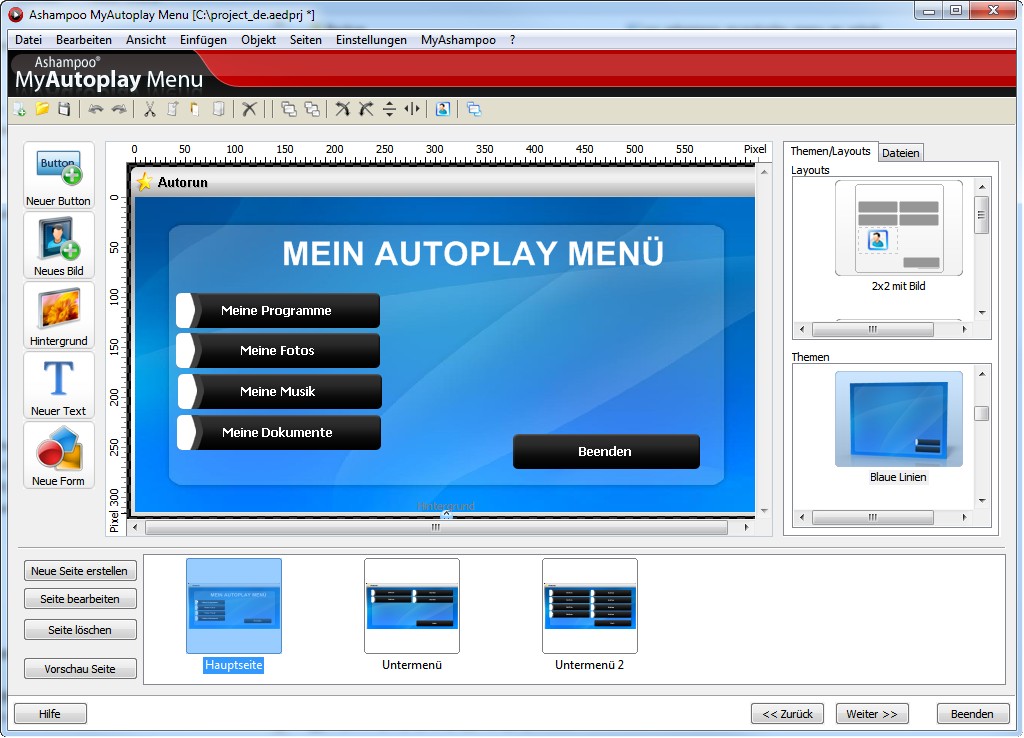Viewport: 1024px width, 738px height.
Task: Click Seite bearbeiten button
Action: coord(80,599)
